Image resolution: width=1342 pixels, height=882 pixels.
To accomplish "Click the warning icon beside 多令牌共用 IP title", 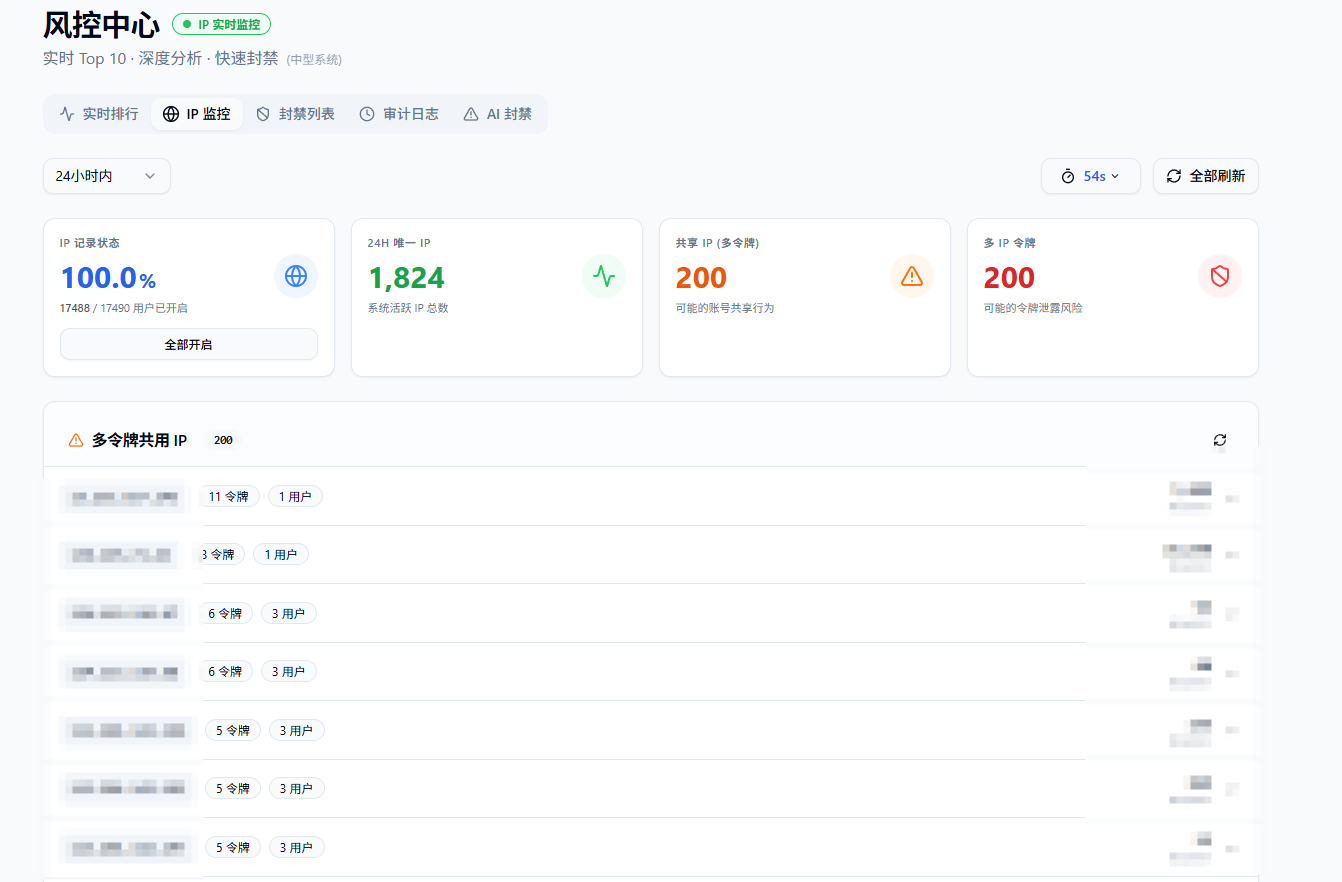I will pyautogui.click(x=76, y=440).
